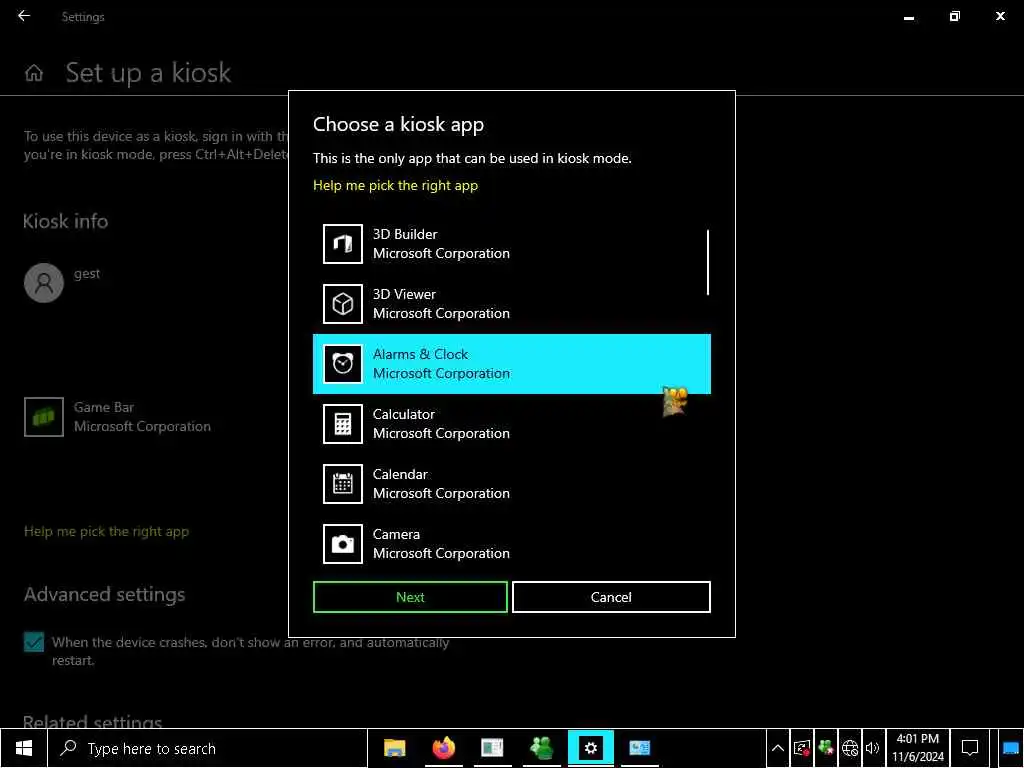Open the Action Center notifications icon

(x=970, y=748)
